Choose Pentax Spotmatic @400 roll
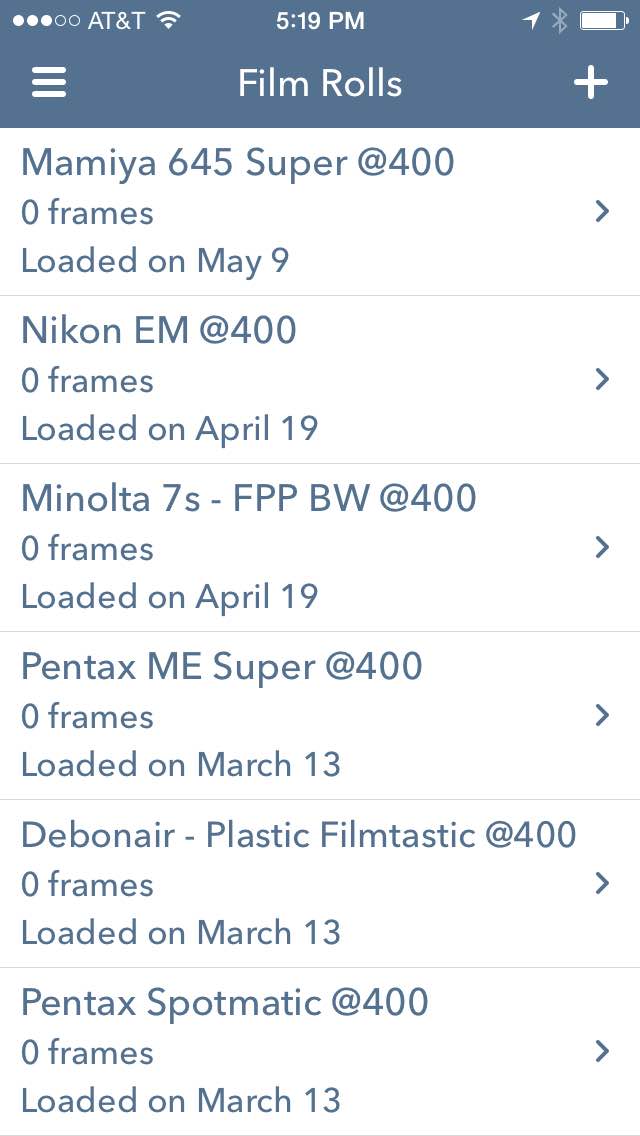Screen dimensions: 640x1136 click(x=225, y=1002)
